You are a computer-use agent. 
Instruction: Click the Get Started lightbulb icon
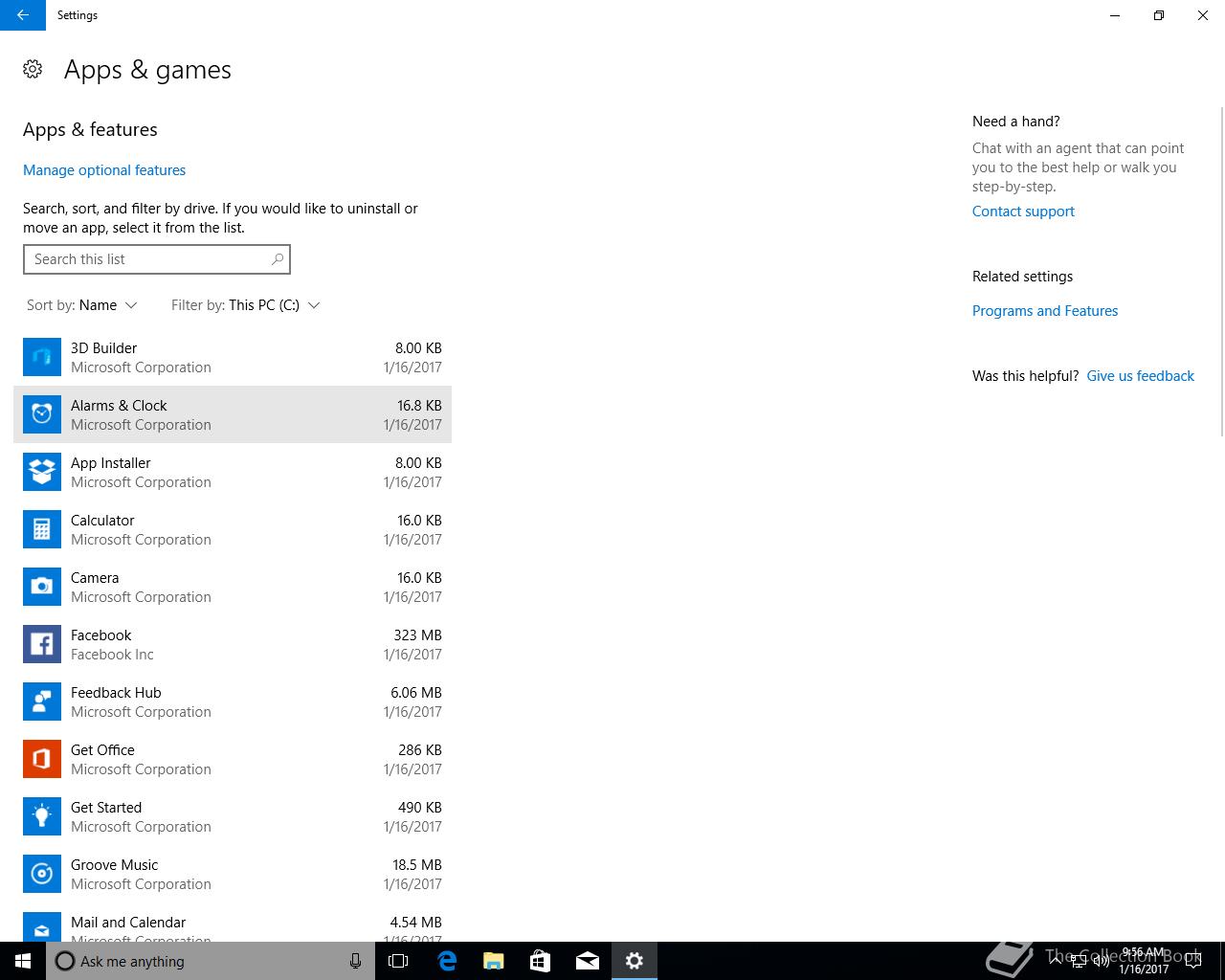click(42, 816)
